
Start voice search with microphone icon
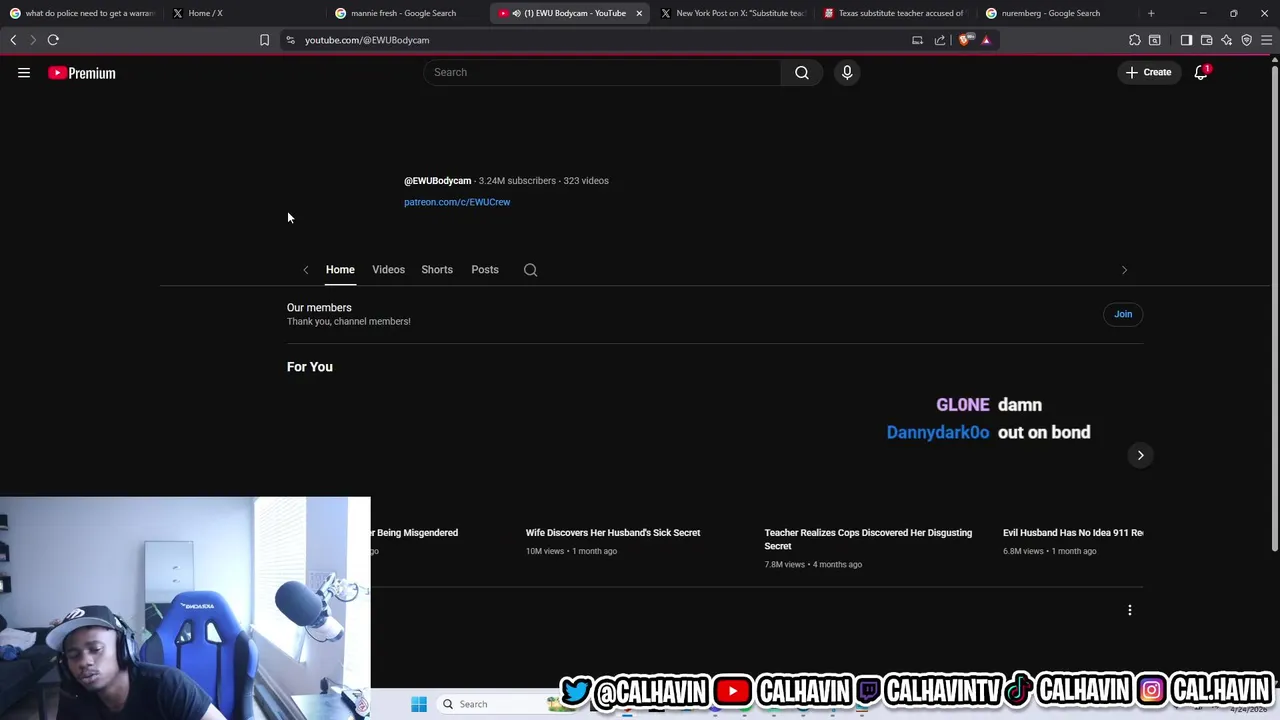click(847, 72)
